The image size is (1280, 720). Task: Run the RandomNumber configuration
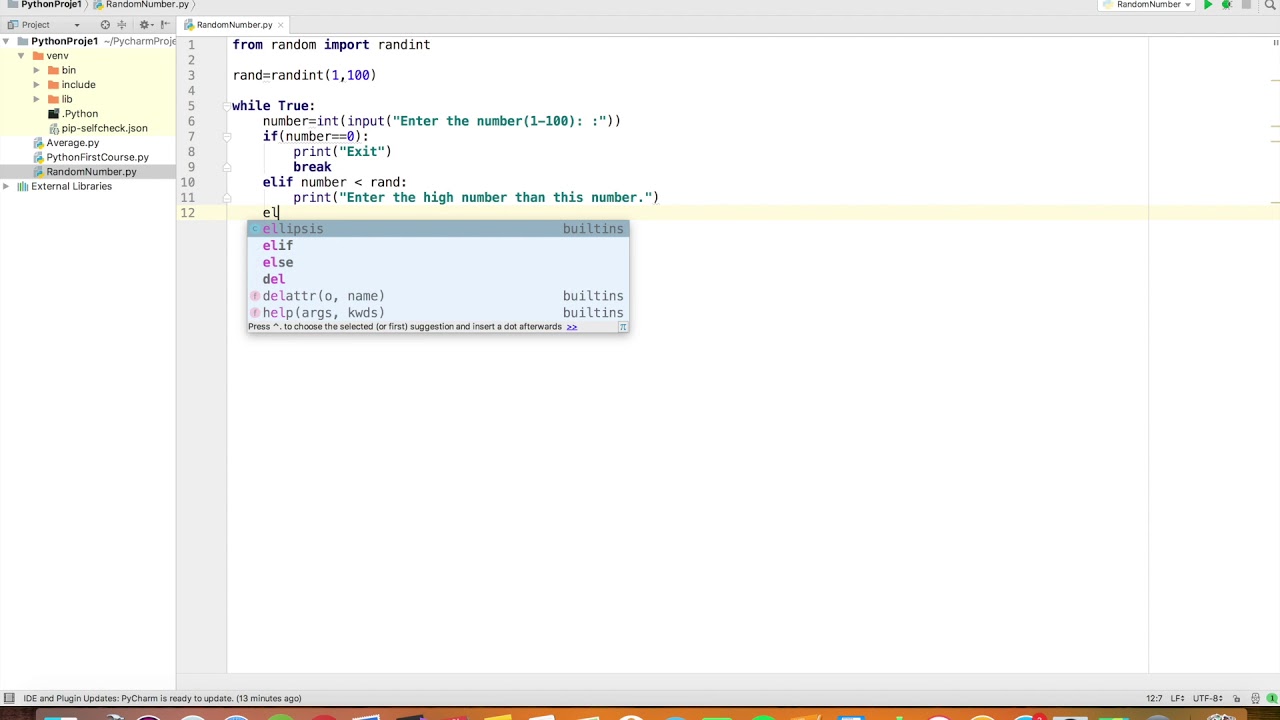click(1208, 4)
